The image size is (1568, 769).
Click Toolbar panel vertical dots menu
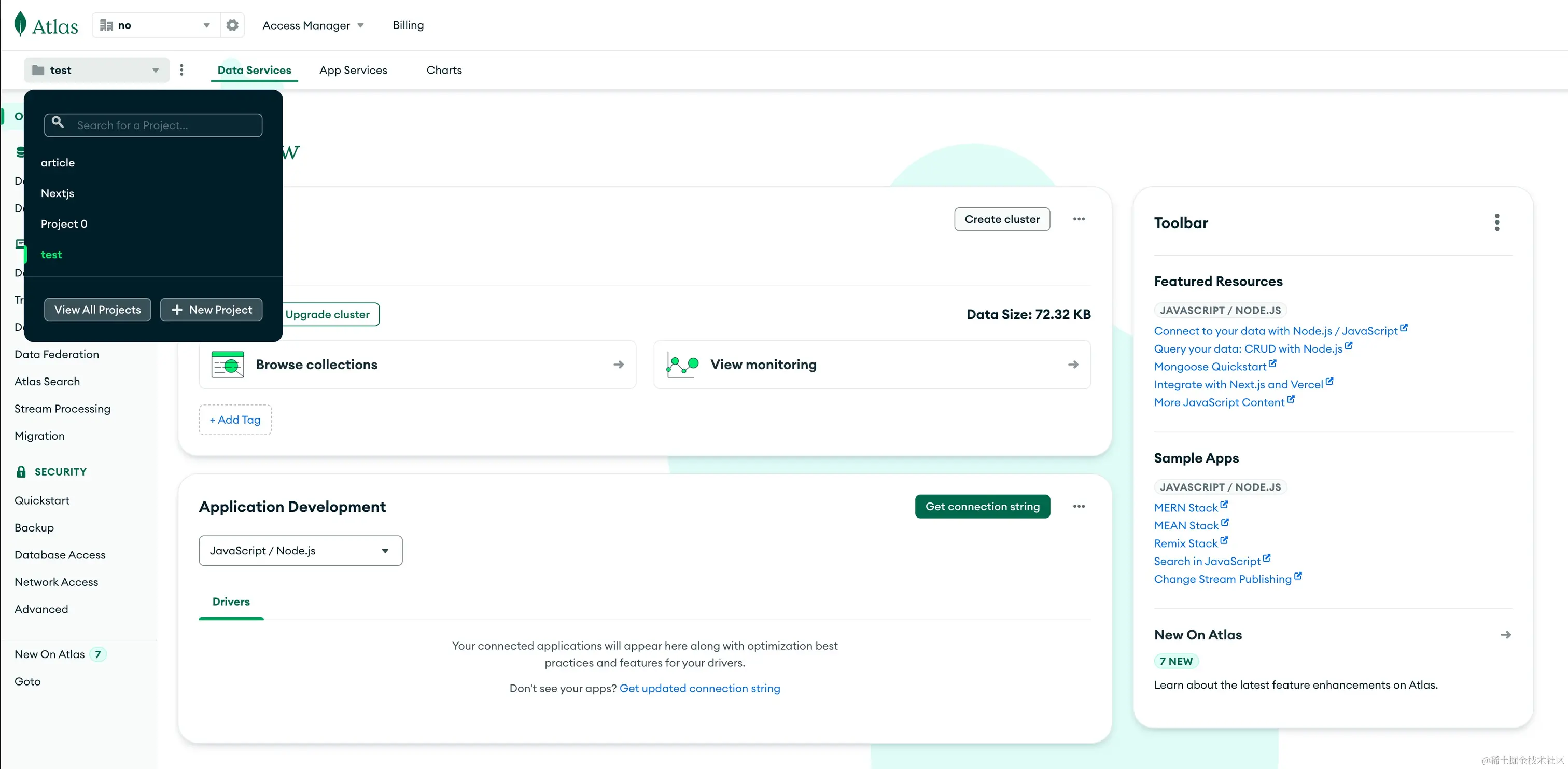coord(1496,222)
